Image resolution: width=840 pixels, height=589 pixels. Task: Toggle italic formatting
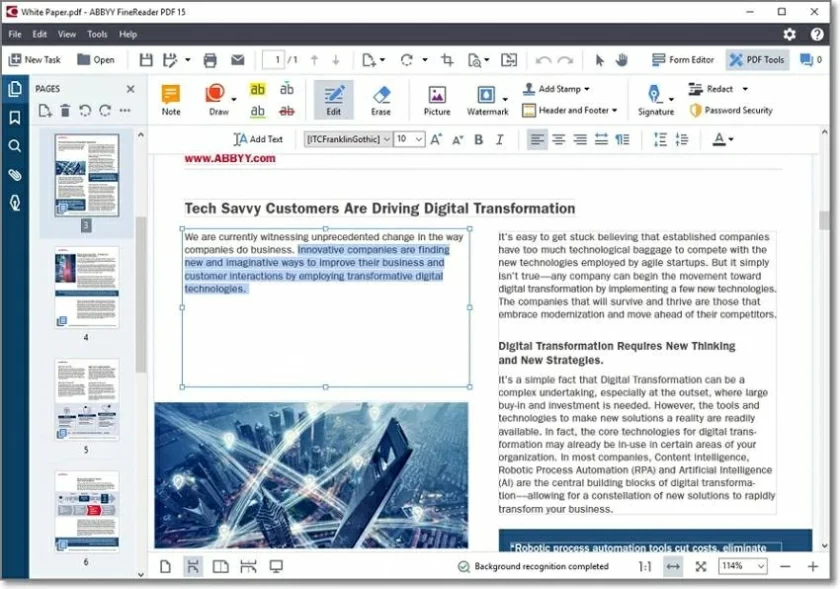(x=499, y=140)
